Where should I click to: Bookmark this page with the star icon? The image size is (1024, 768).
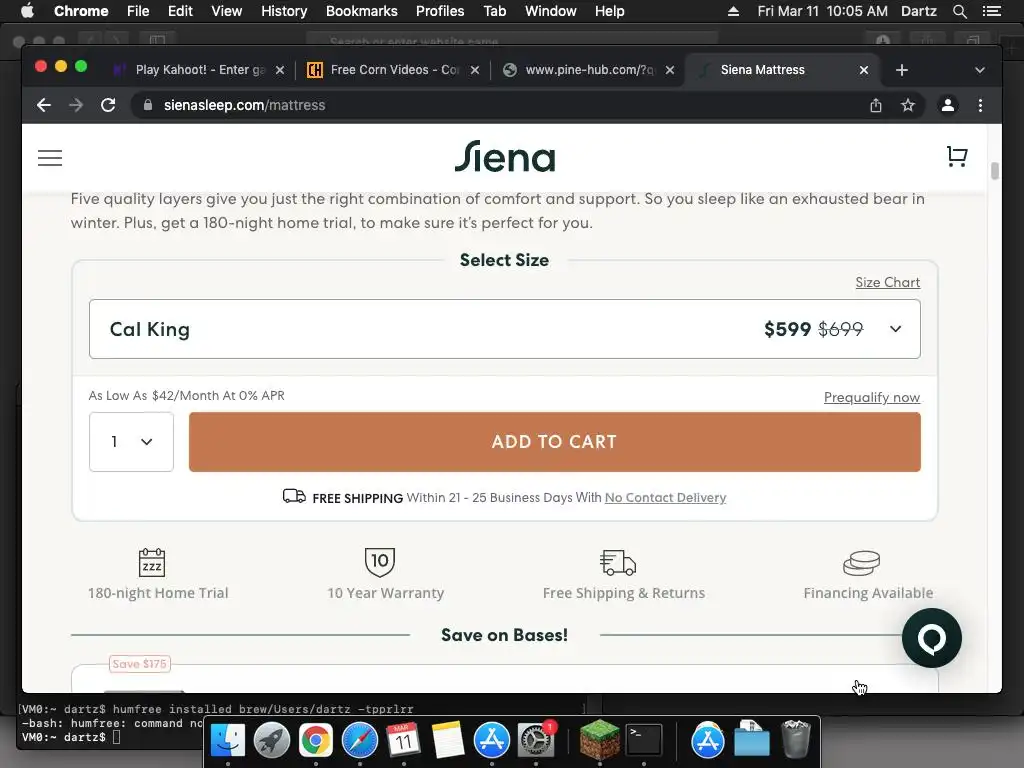click(x=908, y=105)
